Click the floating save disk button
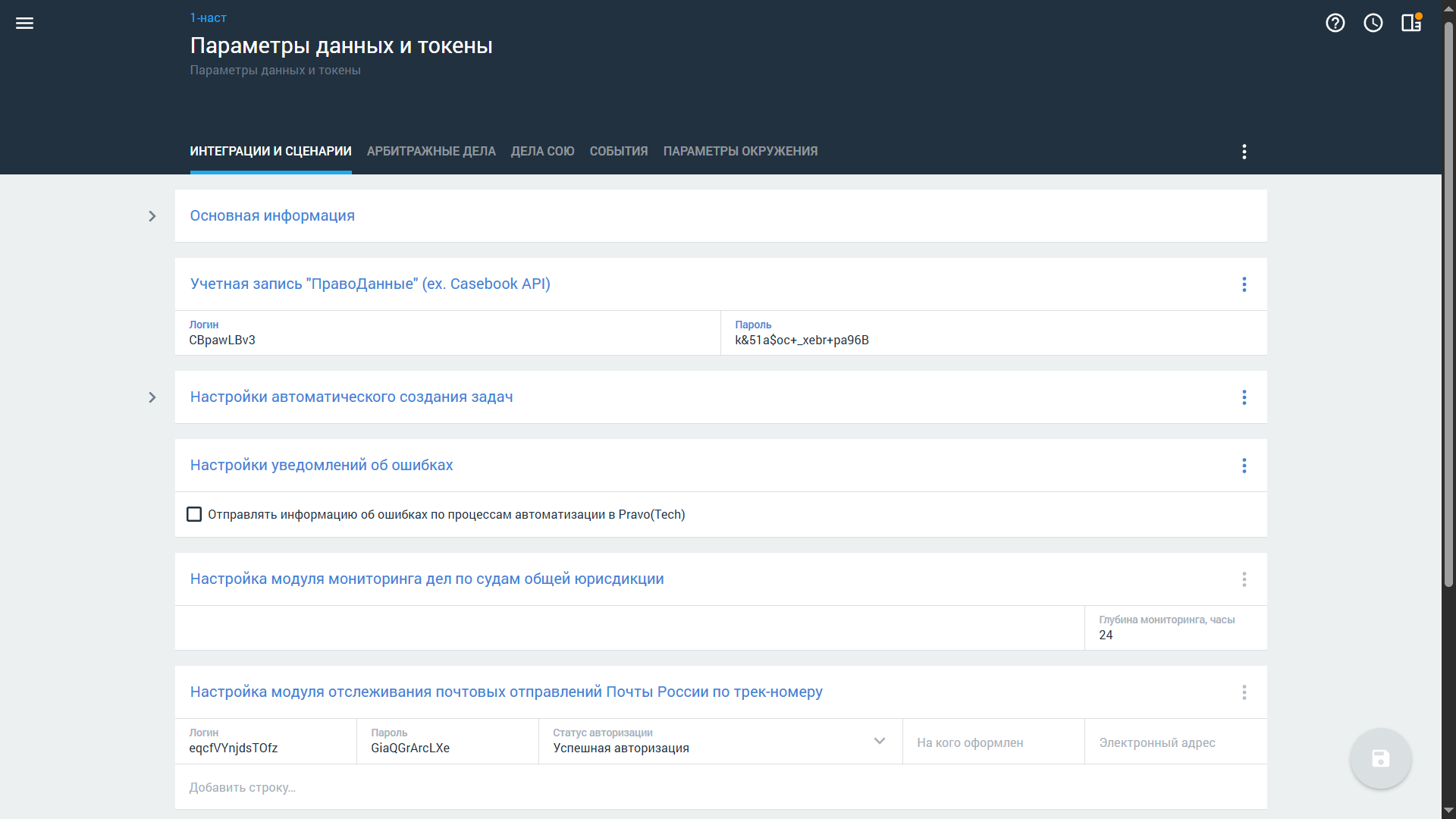The image size is (1456, 819). [x=1380, y=758]
